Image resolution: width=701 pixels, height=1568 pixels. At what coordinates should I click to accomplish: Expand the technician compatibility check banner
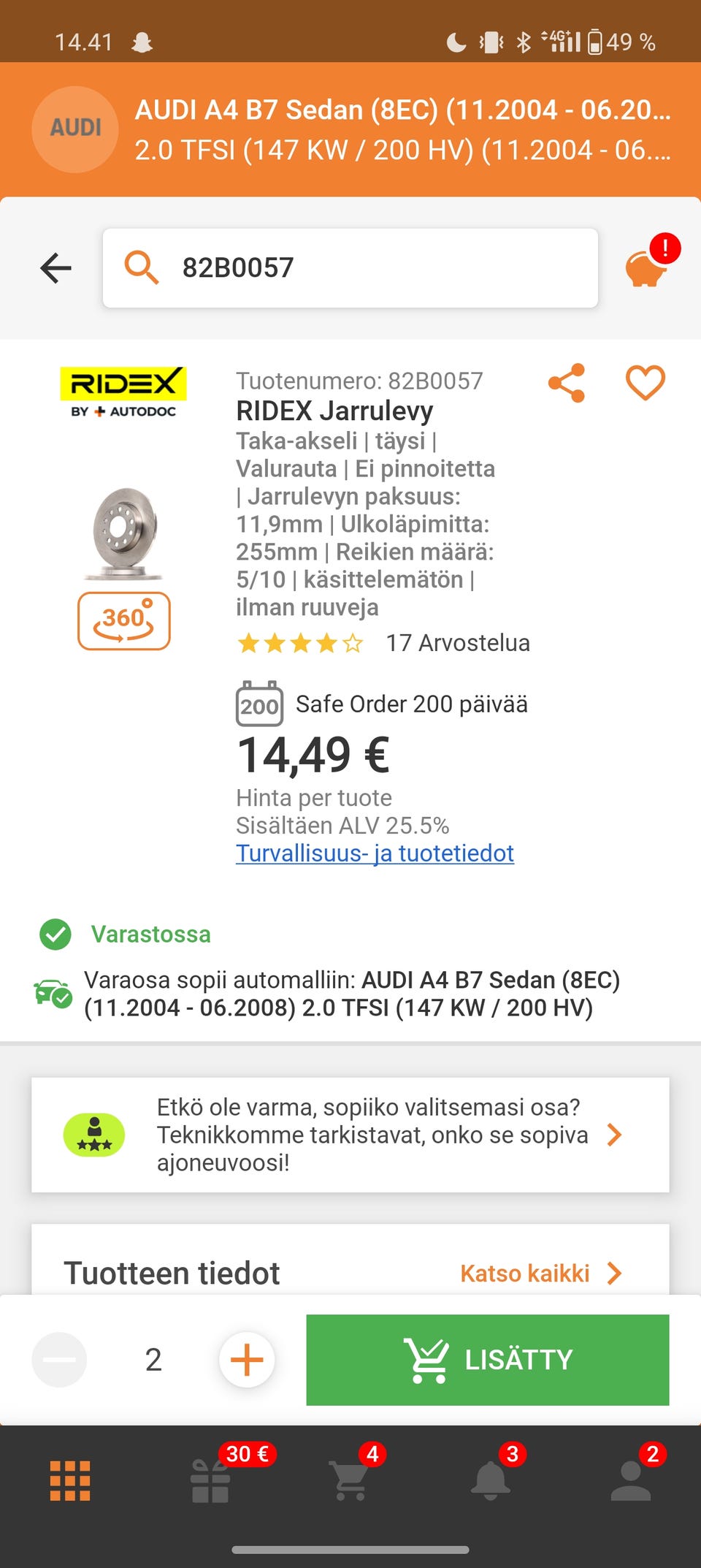pyautogui.click(x=350, y=1135)
